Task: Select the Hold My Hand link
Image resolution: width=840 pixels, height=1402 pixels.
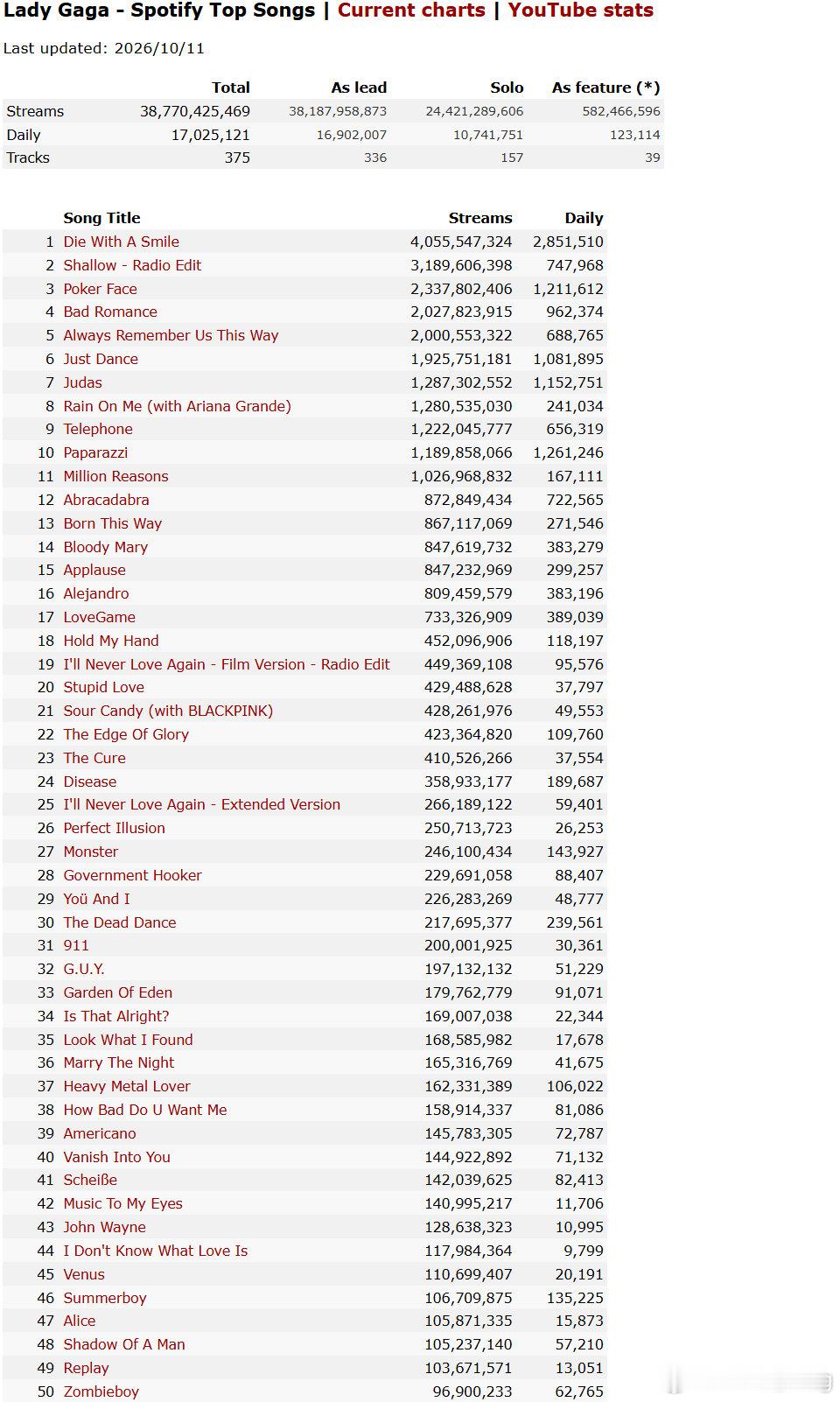Action: click(x=111, y=641)
